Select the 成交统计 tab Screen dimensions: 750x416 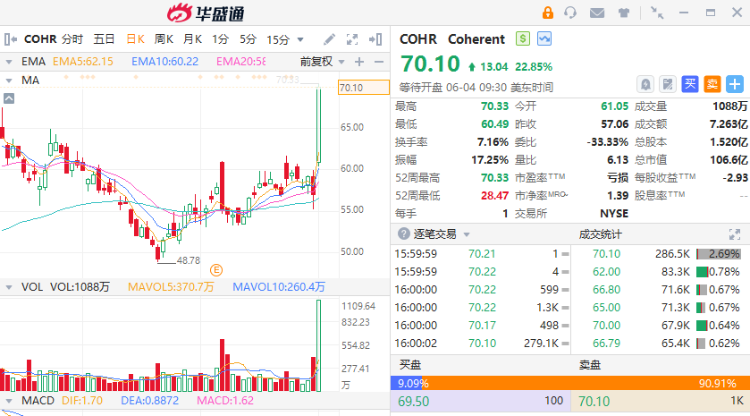(x=600, y=234)
